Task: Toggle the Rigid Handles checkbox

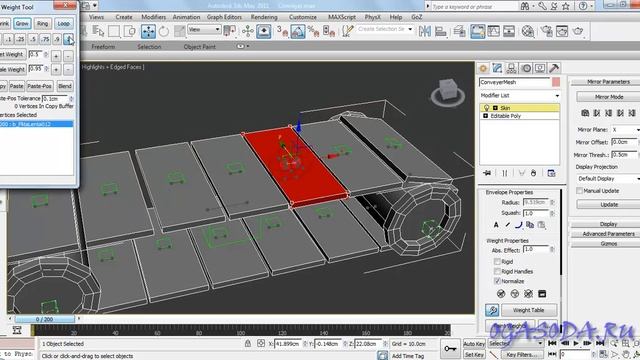Action: [x=497, y=271]
